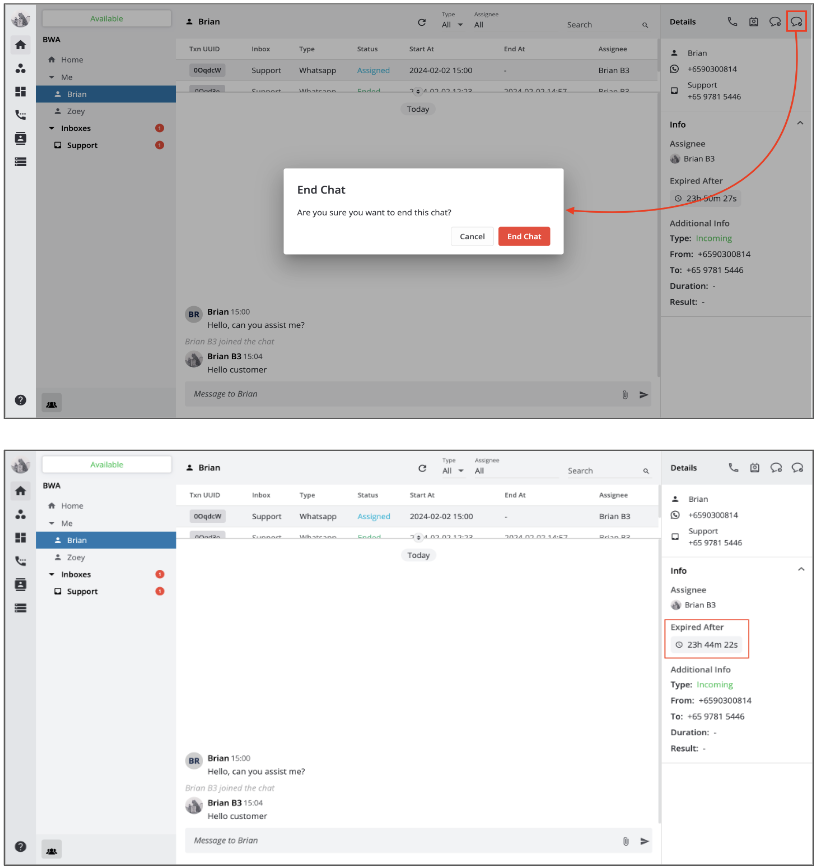Viewport: 816px width, 868px height.
Task: Open the contact card icon in upper Details header
Action: coord(753,22)
